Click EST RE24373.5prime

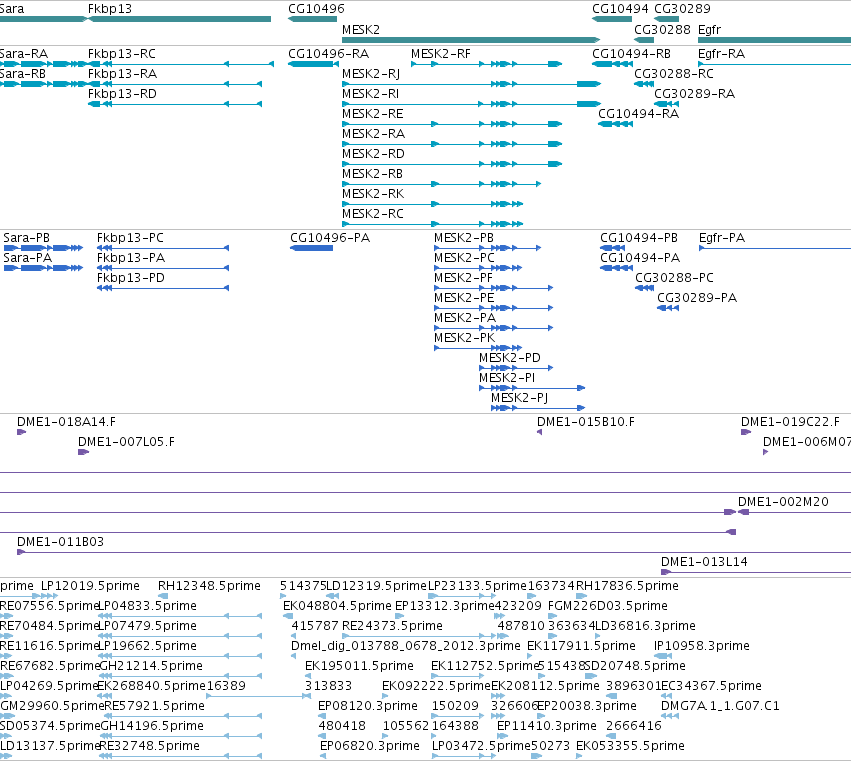point(392,626)
